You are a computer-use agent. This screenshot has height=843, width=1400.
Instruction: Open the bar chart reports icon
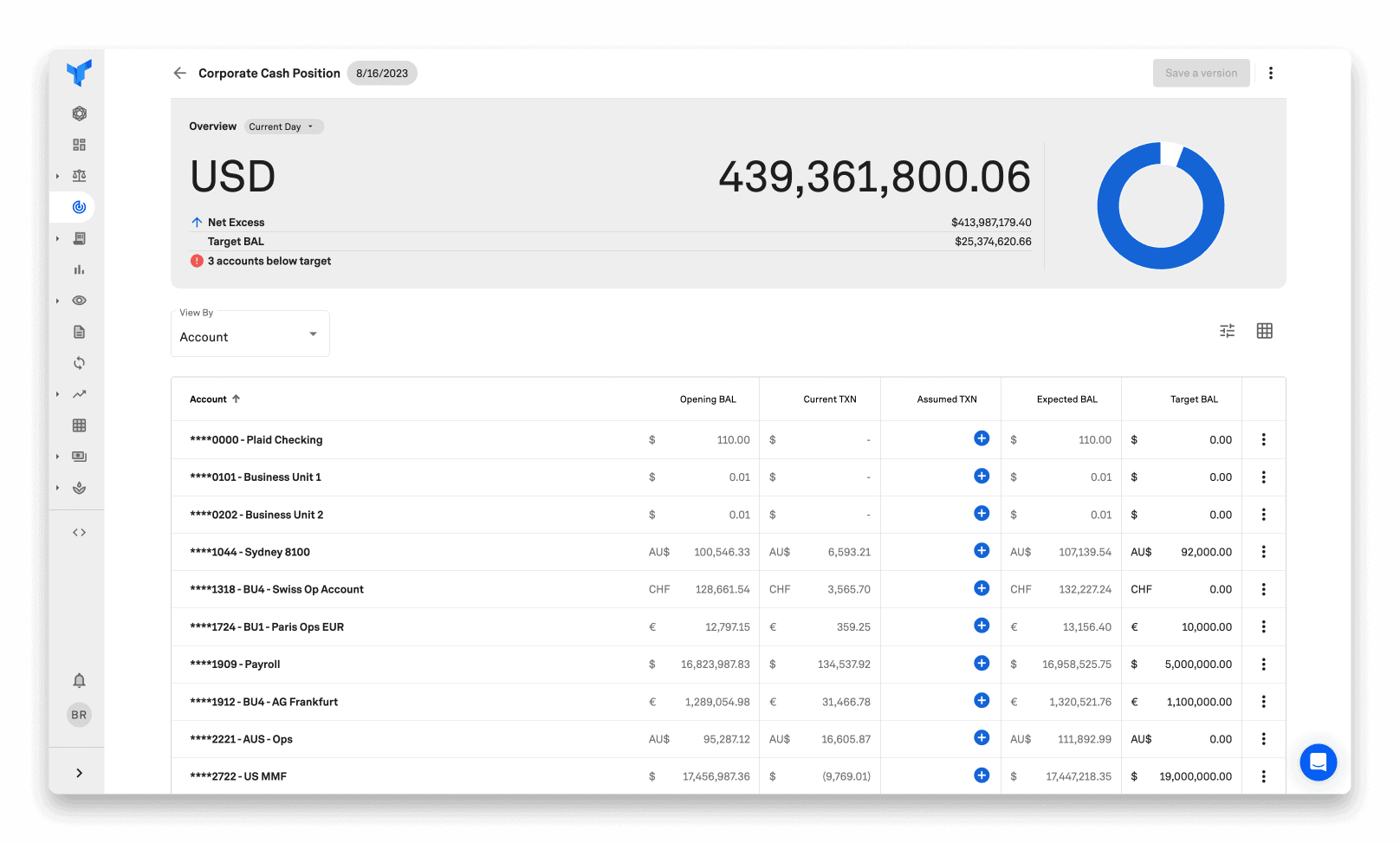tap(79, 269)
